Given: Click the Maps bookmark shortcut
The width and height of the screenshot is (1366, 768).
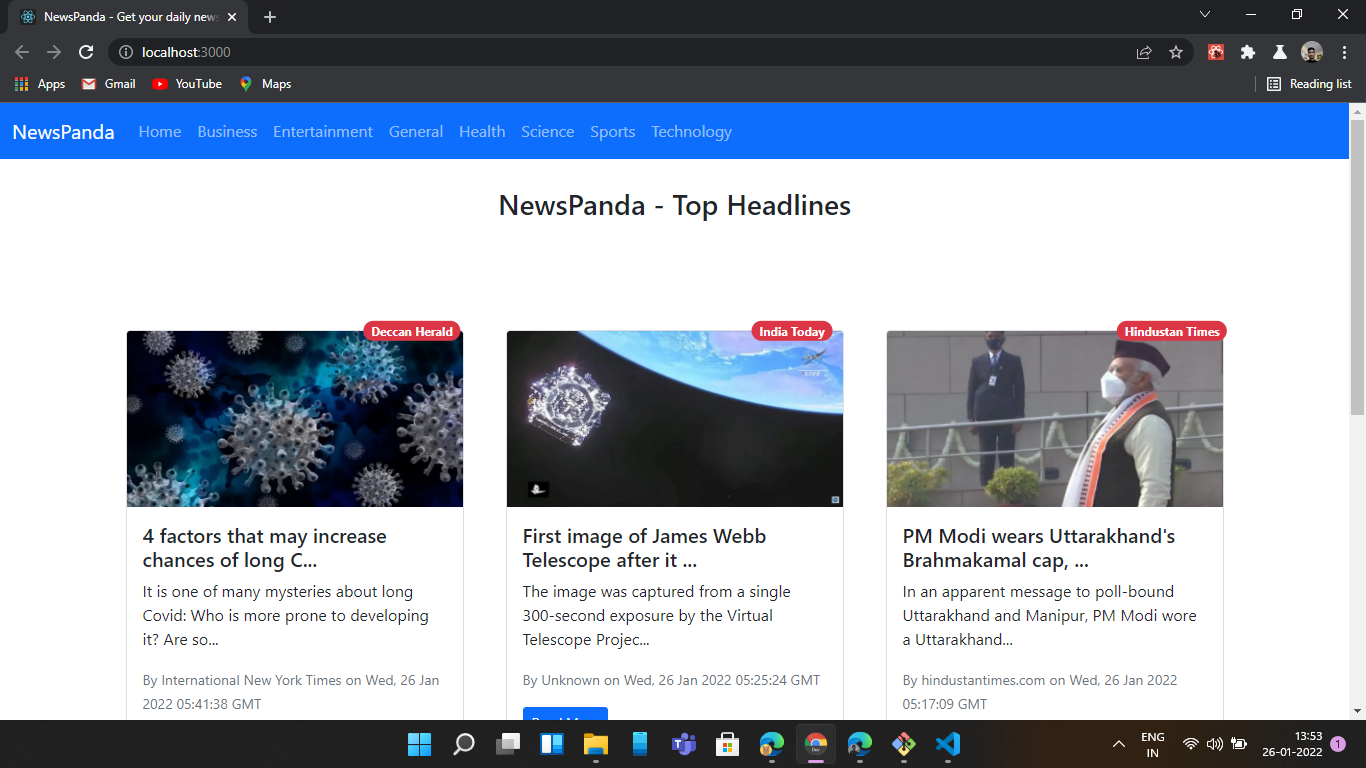Looking at the screenshot, I should (x=264, y=84).
